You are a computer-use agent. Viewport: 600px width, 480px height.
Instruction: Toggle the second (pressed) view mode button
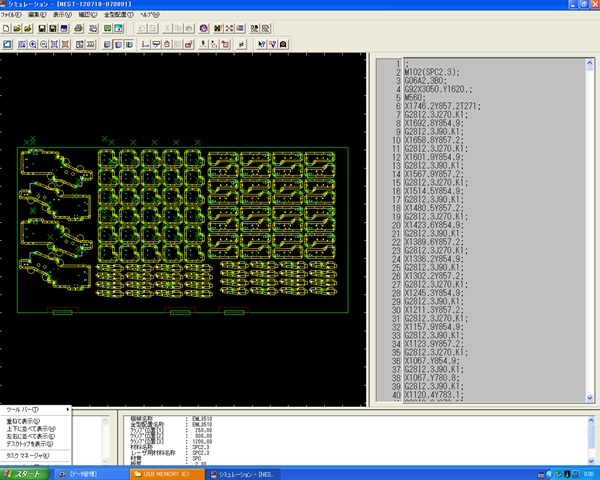coord(119,44)
